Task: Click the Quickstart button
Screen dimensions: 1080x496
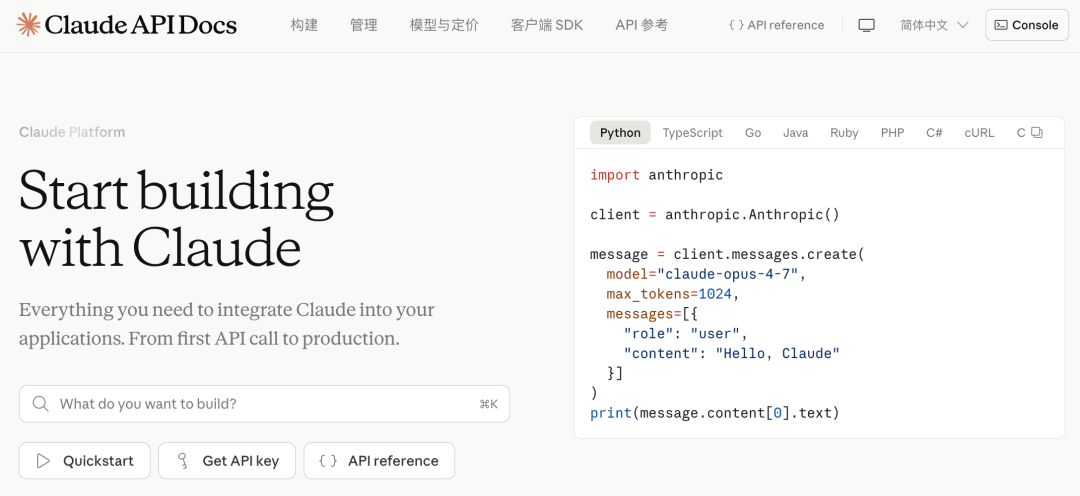Action: [x=85, y=461]
